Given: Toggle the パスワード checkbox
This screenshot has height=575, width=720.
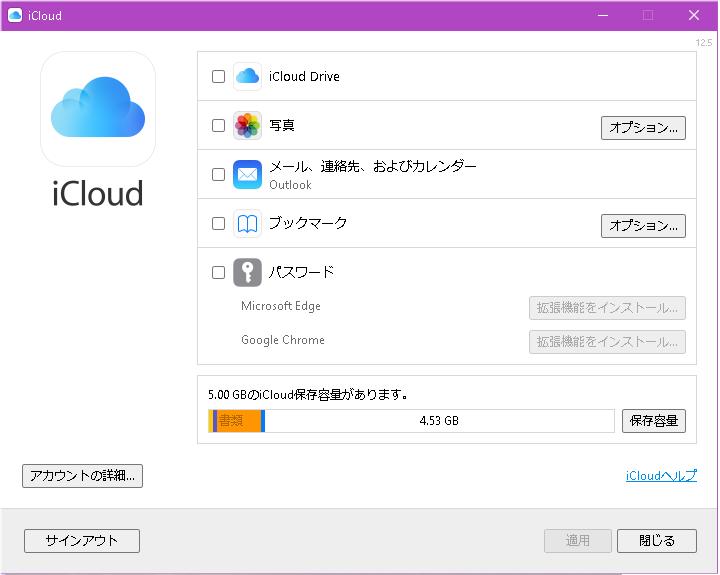Looking at the screenshot, I should [x=219, y=272].
